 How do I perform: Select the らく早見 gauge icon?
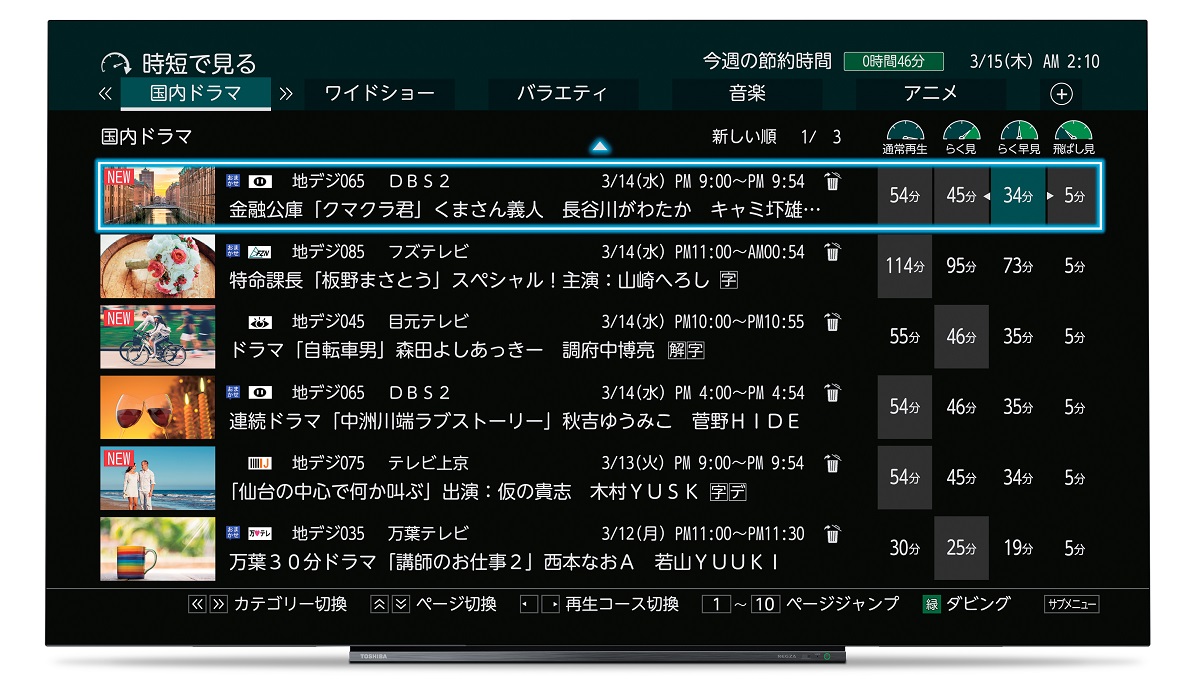tap(1018, 133)
